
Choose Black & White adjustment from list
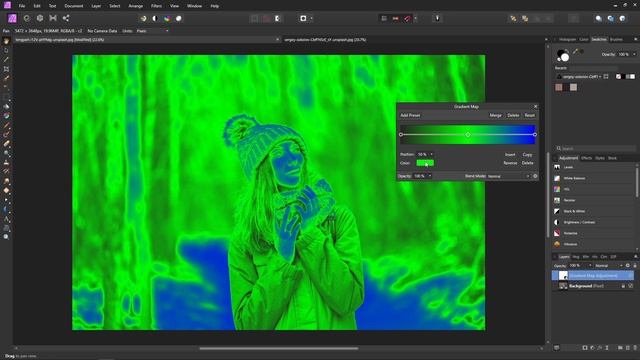point(594,211)
